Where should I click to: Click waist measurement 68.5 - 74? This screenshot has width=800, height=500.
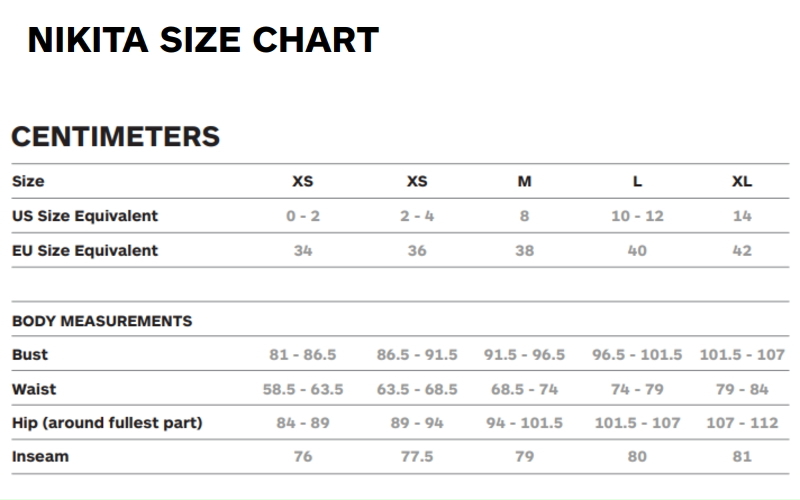524,389
